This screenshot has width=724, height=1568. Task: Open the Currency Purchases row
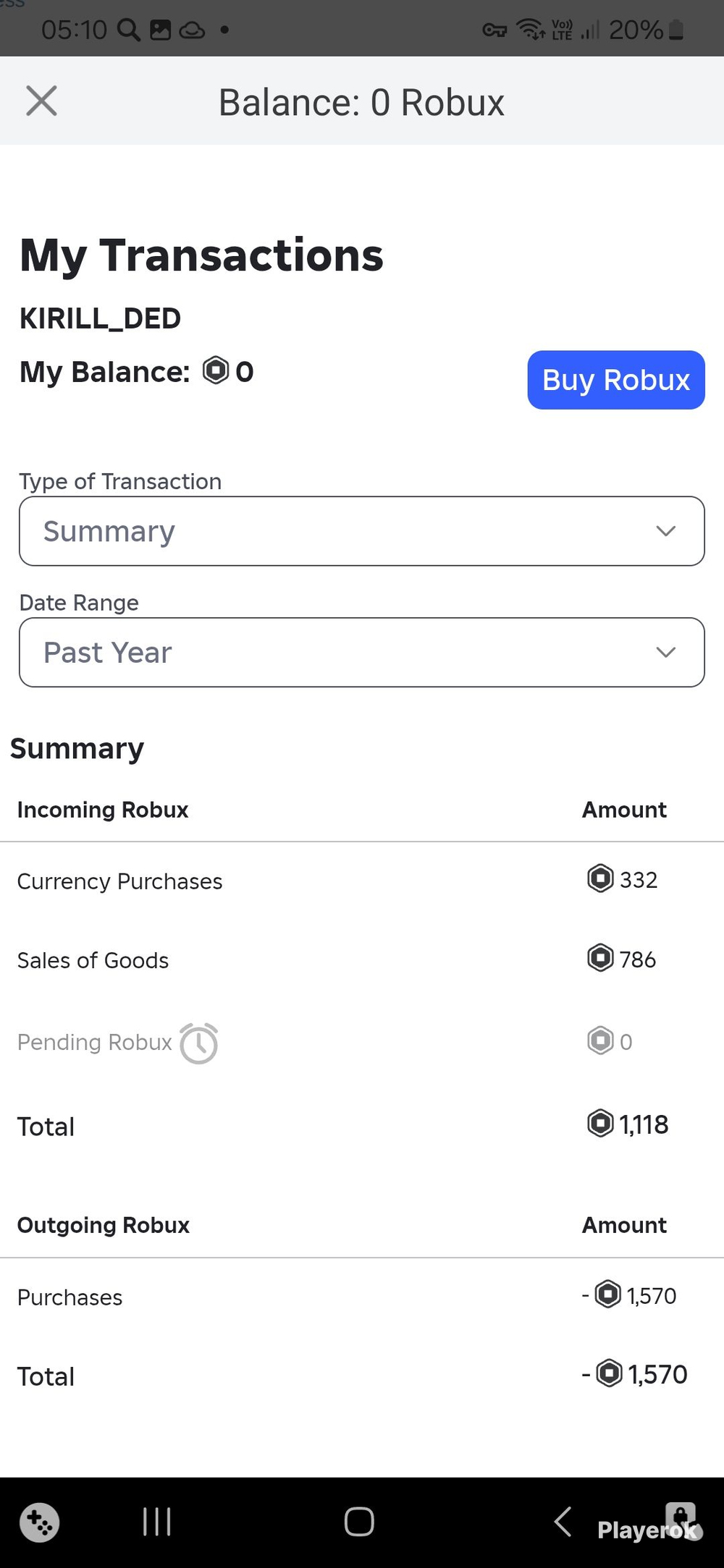(362, 881)
